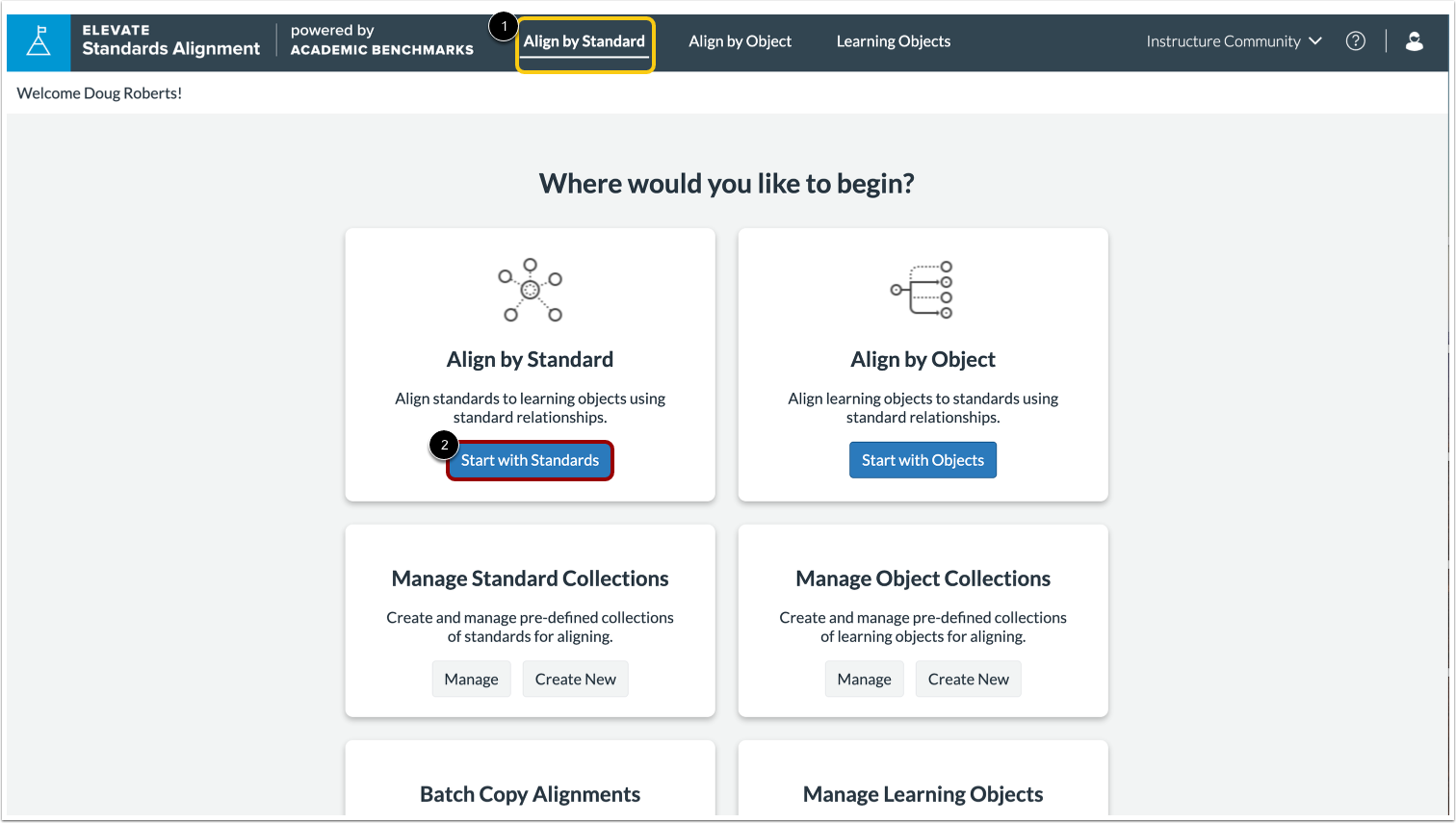The width and height of the screenshot is (1456, 823).
Task: Open Learning Objects from the navigation bar
Action: tap(893, 40)
